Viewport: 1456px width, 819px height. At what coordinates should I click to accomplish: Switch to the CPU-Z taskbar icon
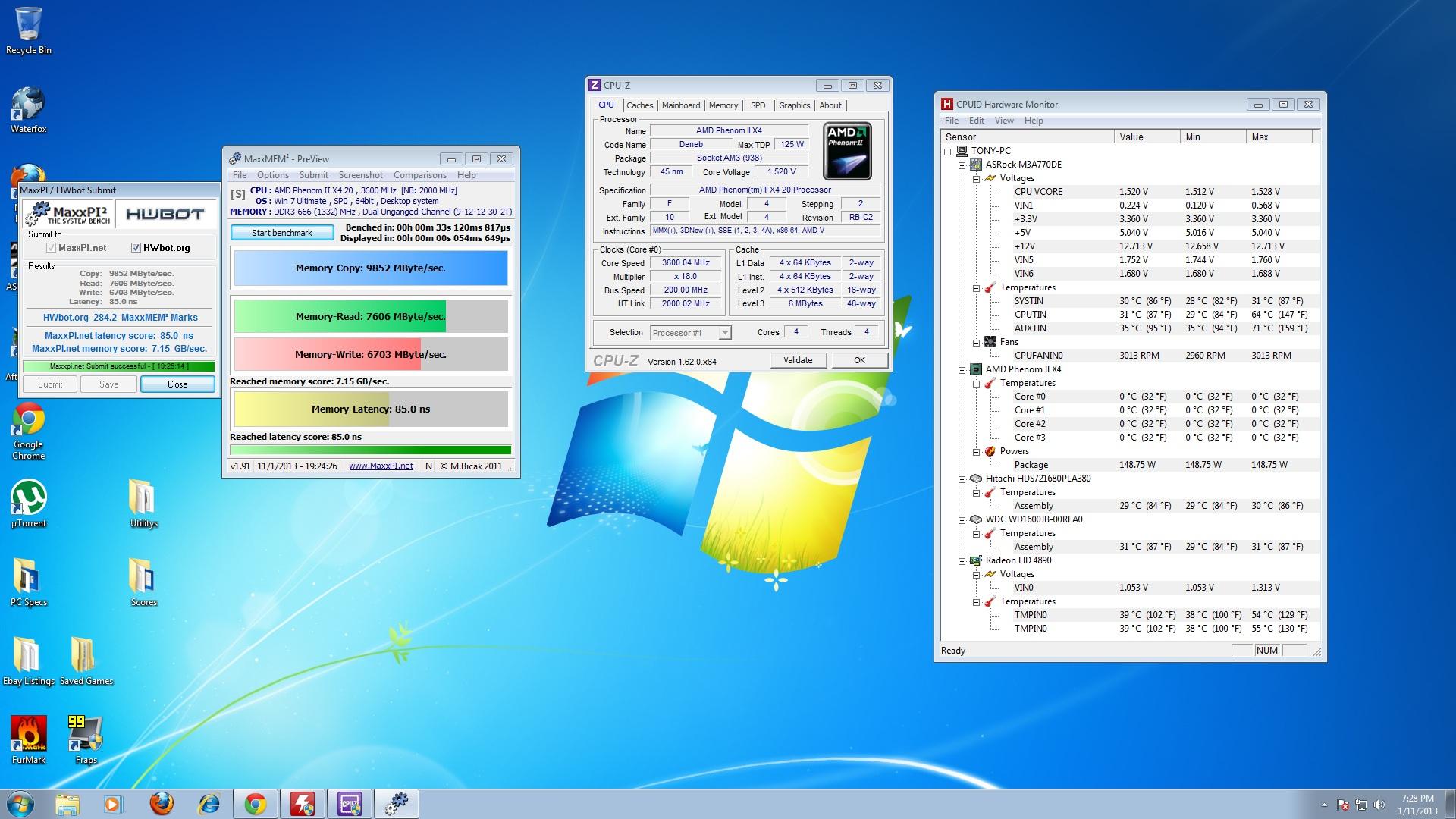[x=350, y=804]
